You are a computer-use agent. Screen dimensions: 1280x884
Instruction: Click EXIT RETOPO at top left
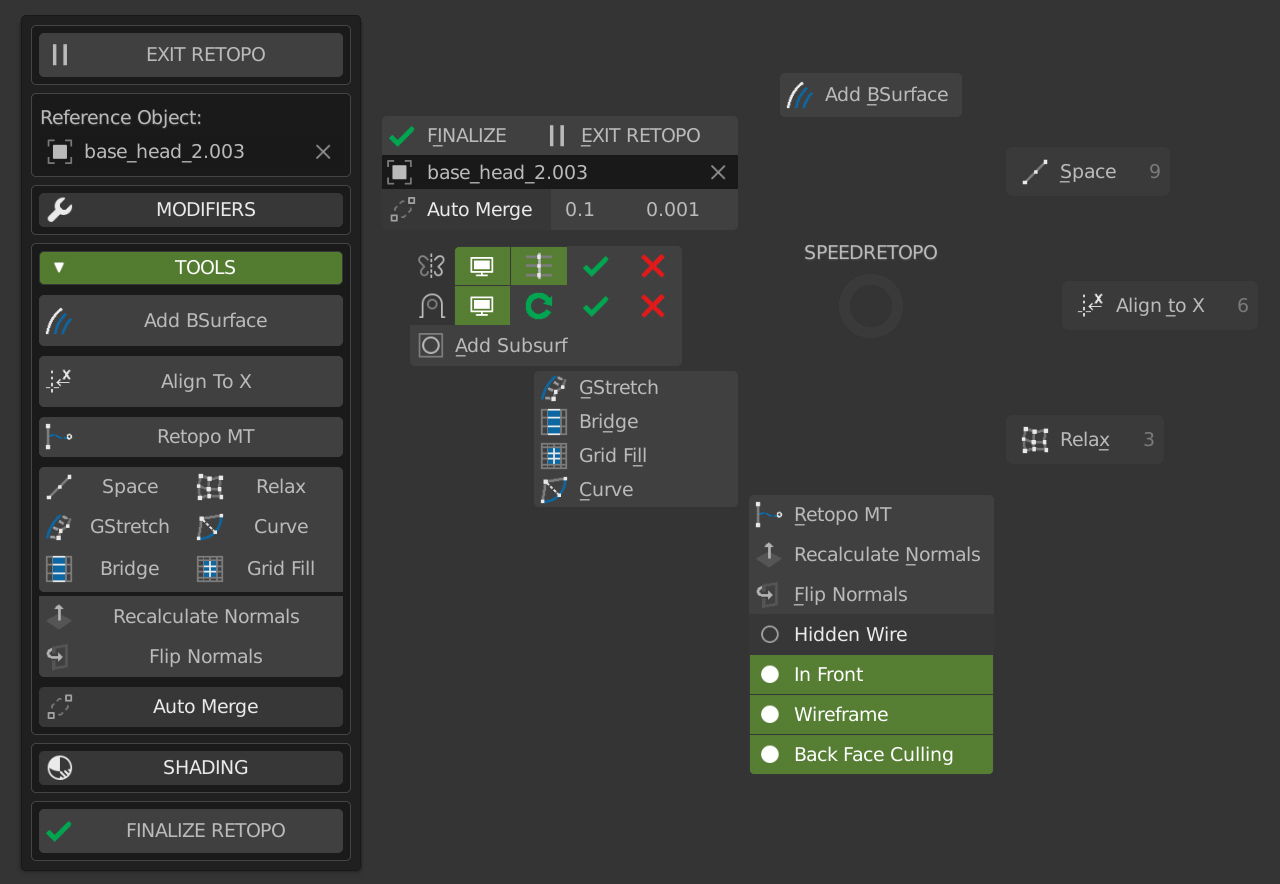coord(191,54)
